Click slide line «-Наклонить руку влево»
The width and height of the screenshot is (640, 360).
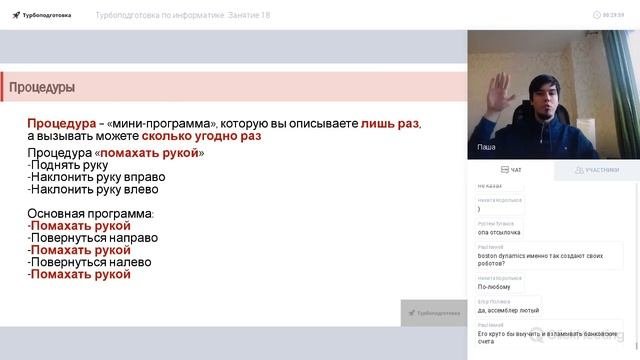click(93, 189)
